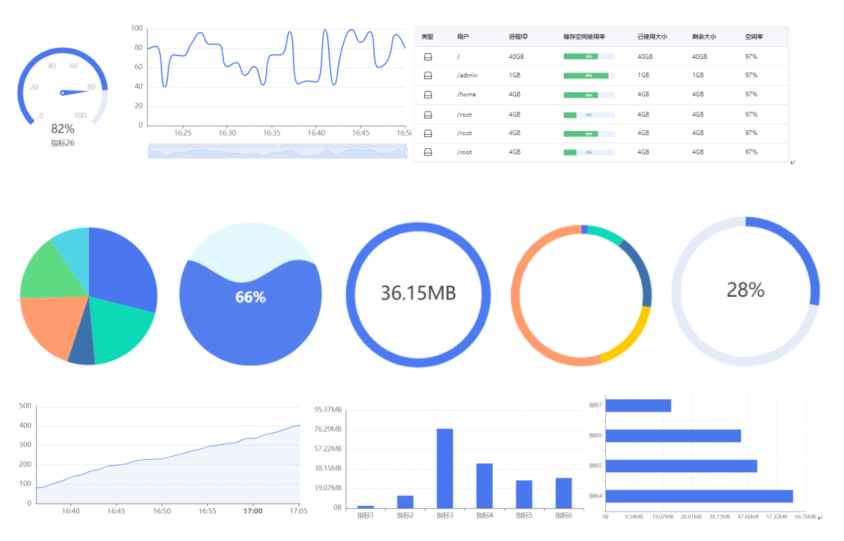This screenshot has width=844, height=541.
Task: Click the "82%" gauge value
Action: click(62, 129)
